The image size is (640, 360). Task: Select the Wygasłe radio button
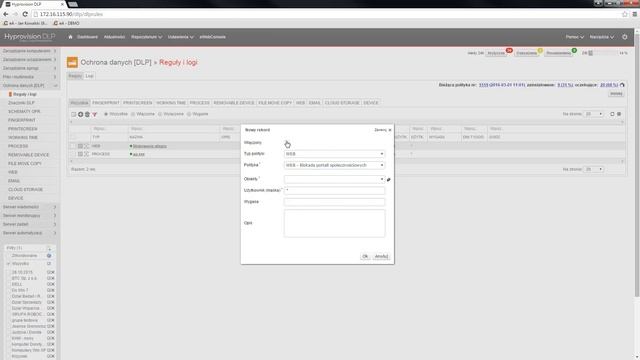189,114
